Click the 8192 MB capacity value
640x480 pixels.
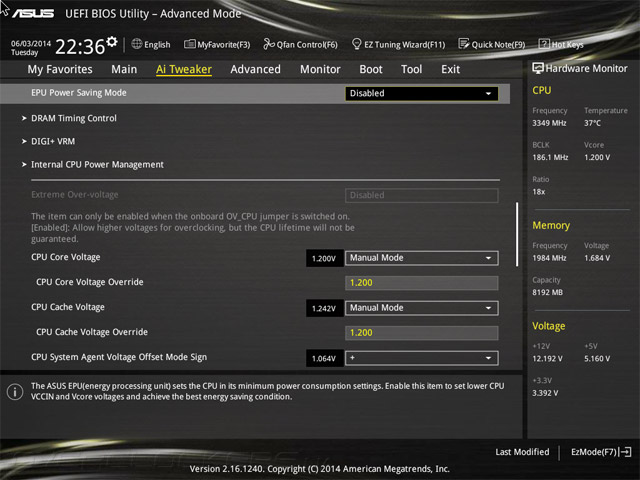547,292
